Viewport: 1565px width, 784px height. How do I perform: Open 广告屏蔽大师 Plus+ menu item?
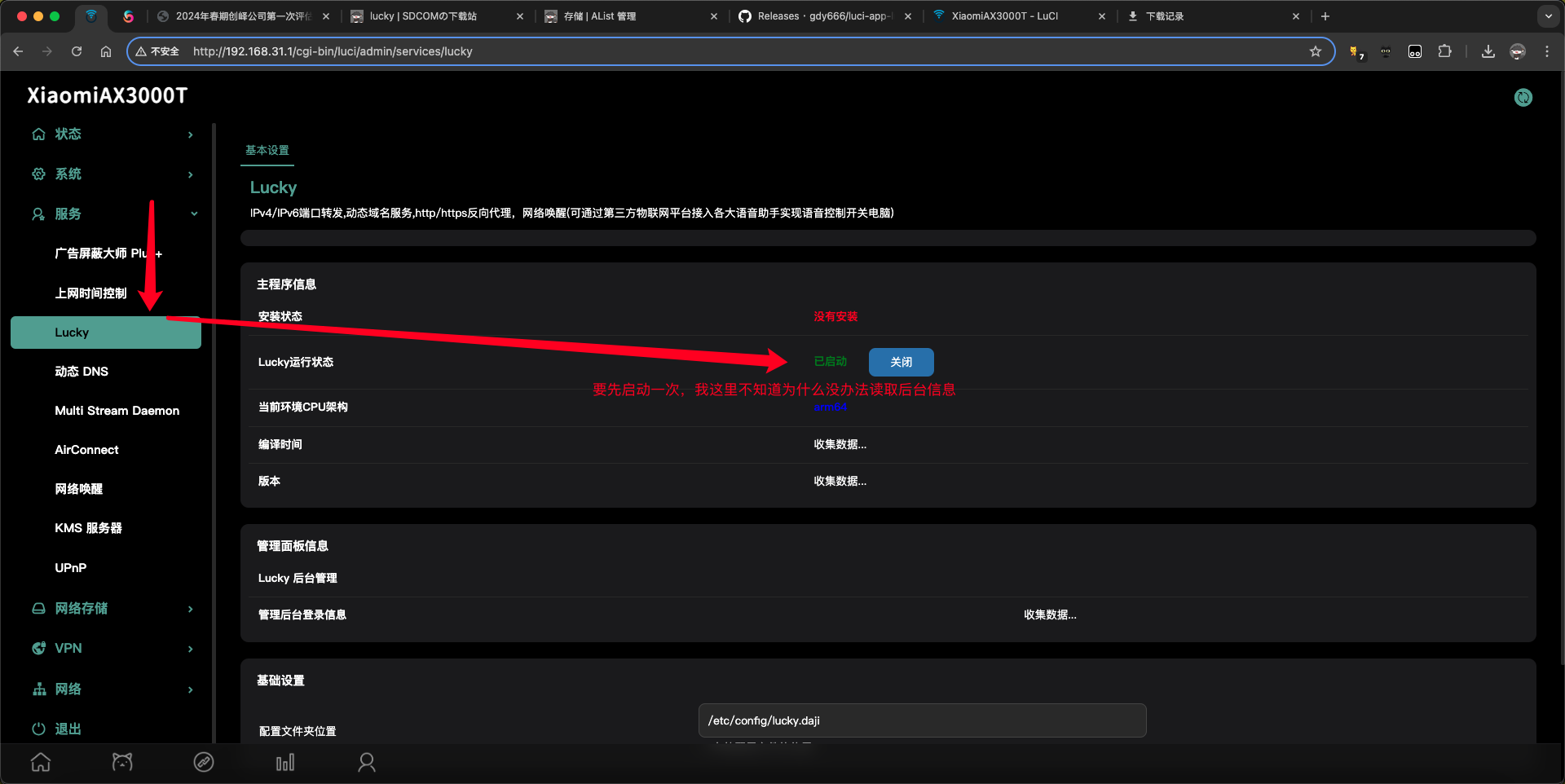pyautogui.click(x=108, y=253)
